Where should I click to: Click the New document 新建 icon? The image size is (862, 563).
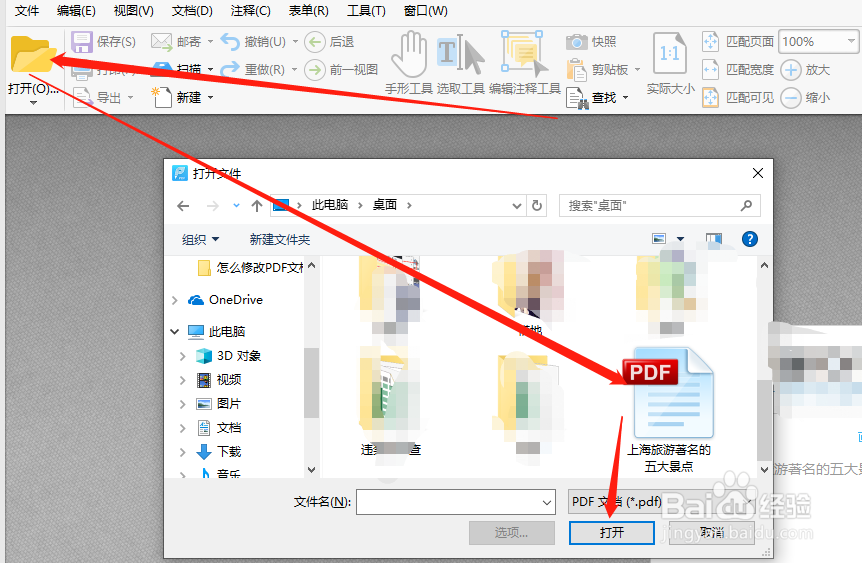162,97
